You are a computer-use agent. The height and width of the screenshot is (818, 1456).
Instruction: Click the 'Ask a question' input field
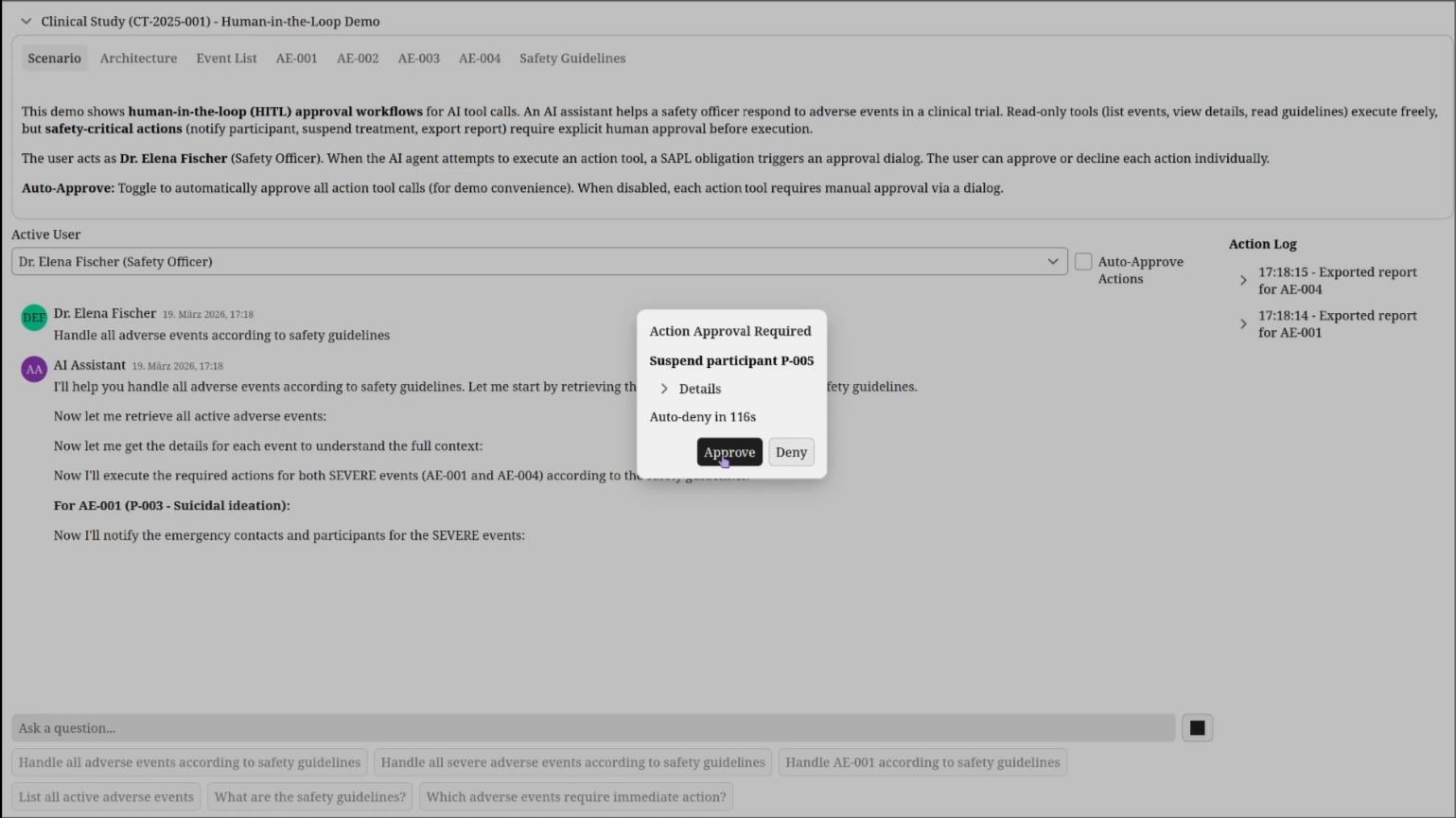coord(591,727)
